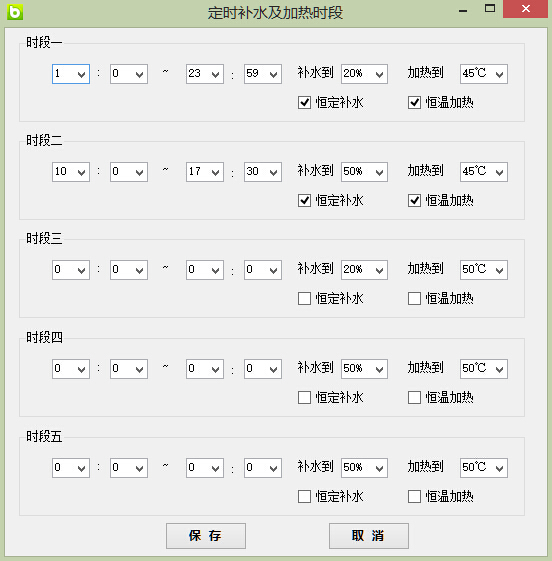The image size is (552, 561).
Task: Enable 恒温加热 checkbox in 时段五
Action: point(414,496)
